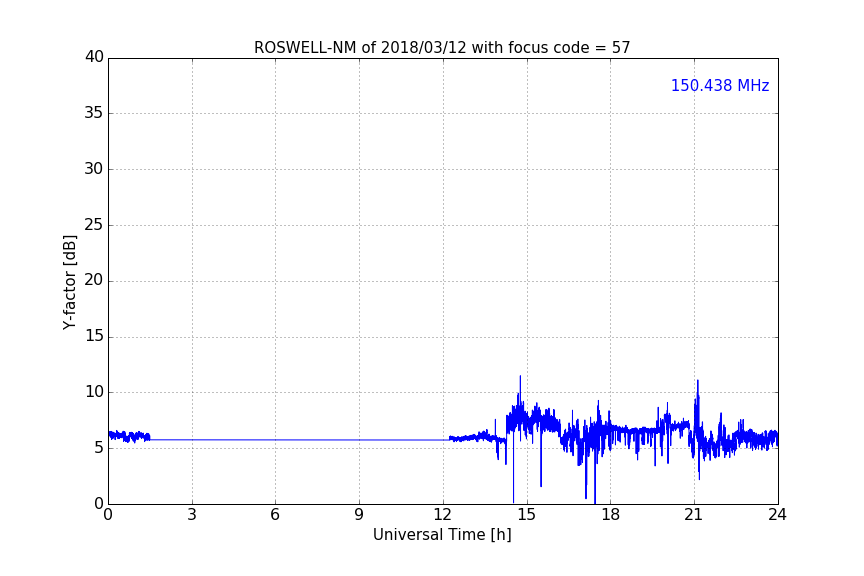This screenshot has width=864, height=576.
Task: Click the y-axis tick label '25'
Action: click(x=94, y=224)
